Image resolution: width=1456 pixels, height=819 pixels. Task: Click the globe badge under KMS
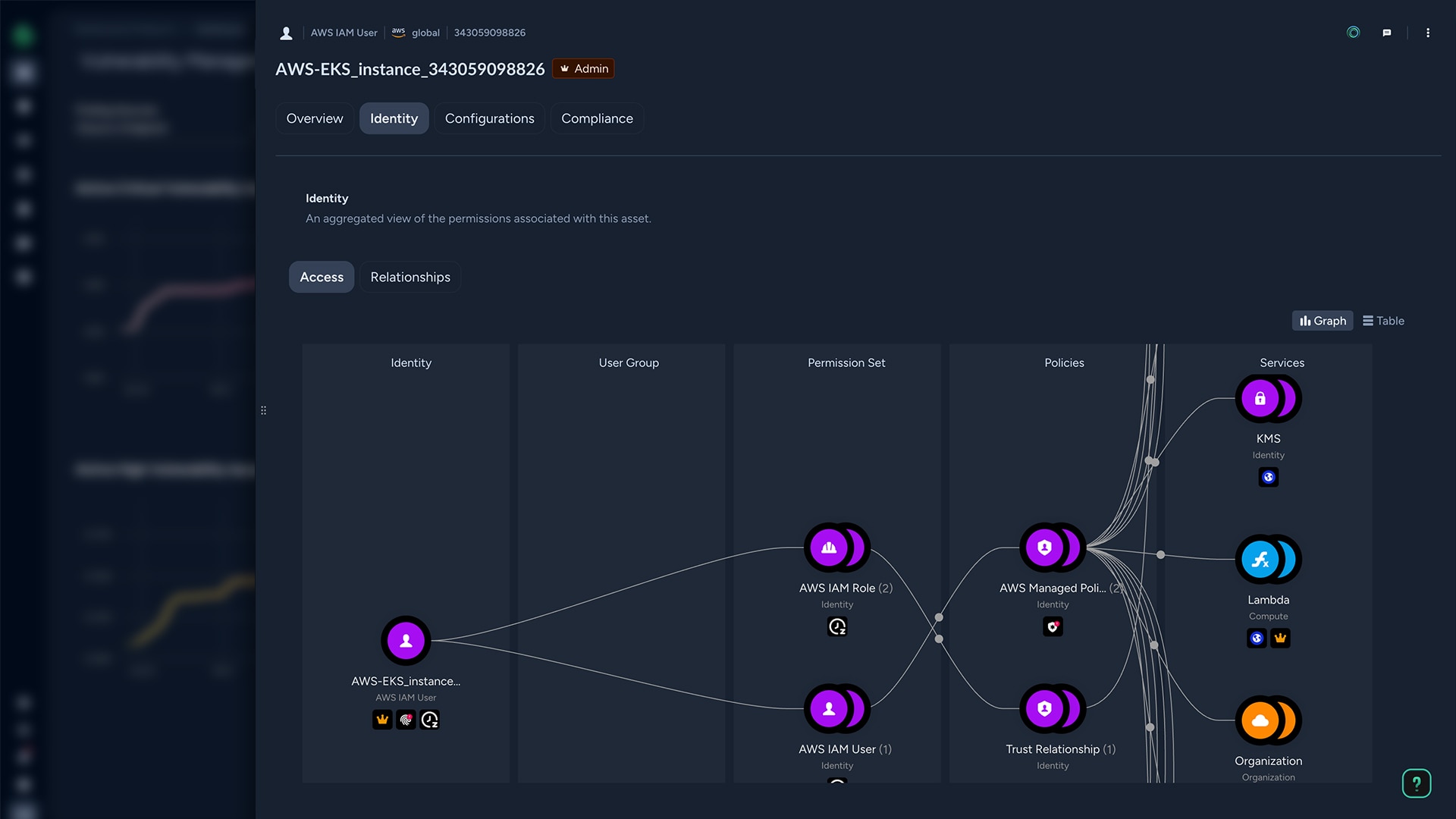click(x=1269, y=477)
